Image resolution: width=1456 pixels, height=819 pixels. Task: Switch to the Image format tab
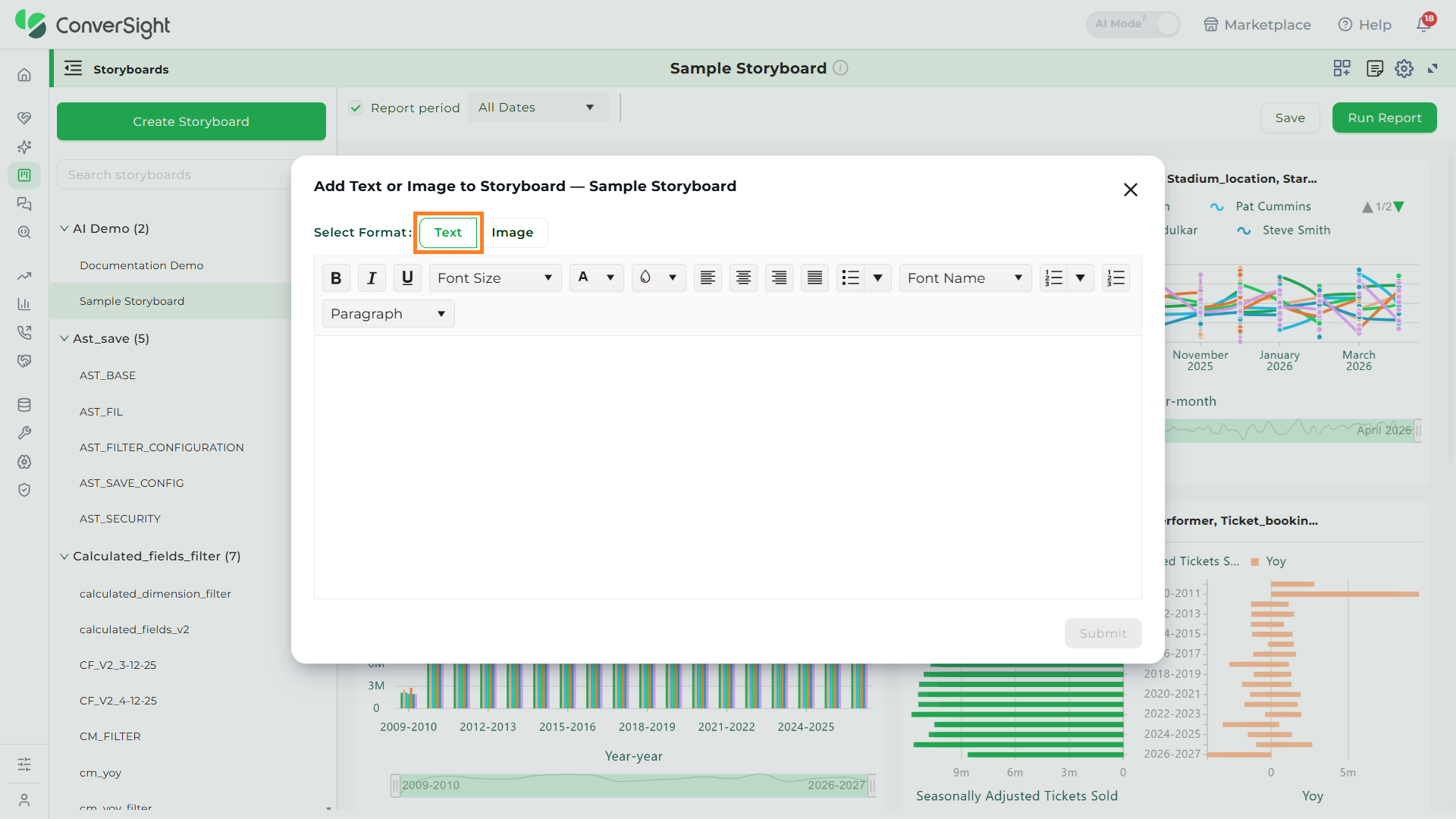click(x=513, y=232)
